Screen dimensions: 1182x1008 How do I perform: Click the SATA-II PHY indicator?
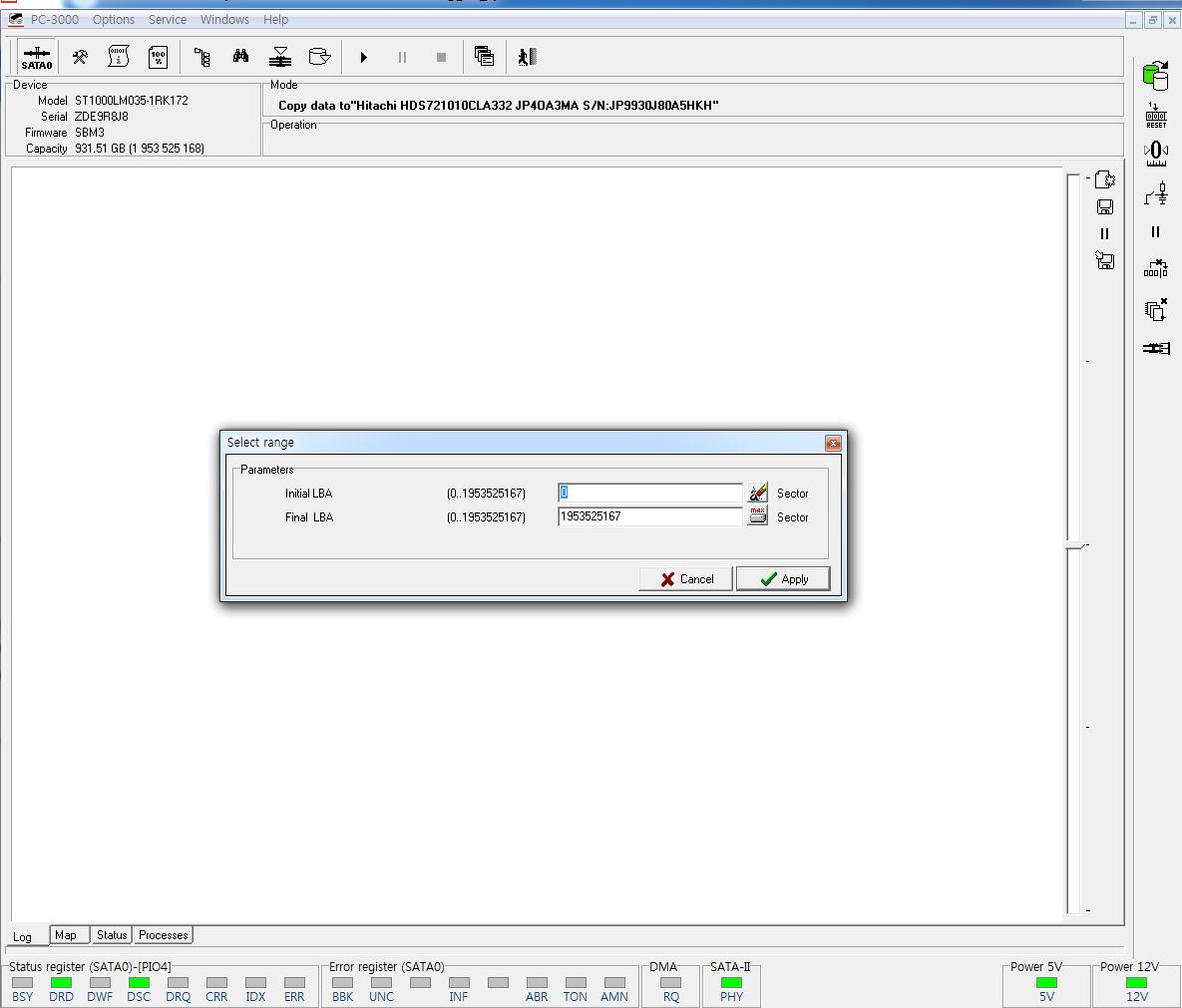click(x=731, y=982)
